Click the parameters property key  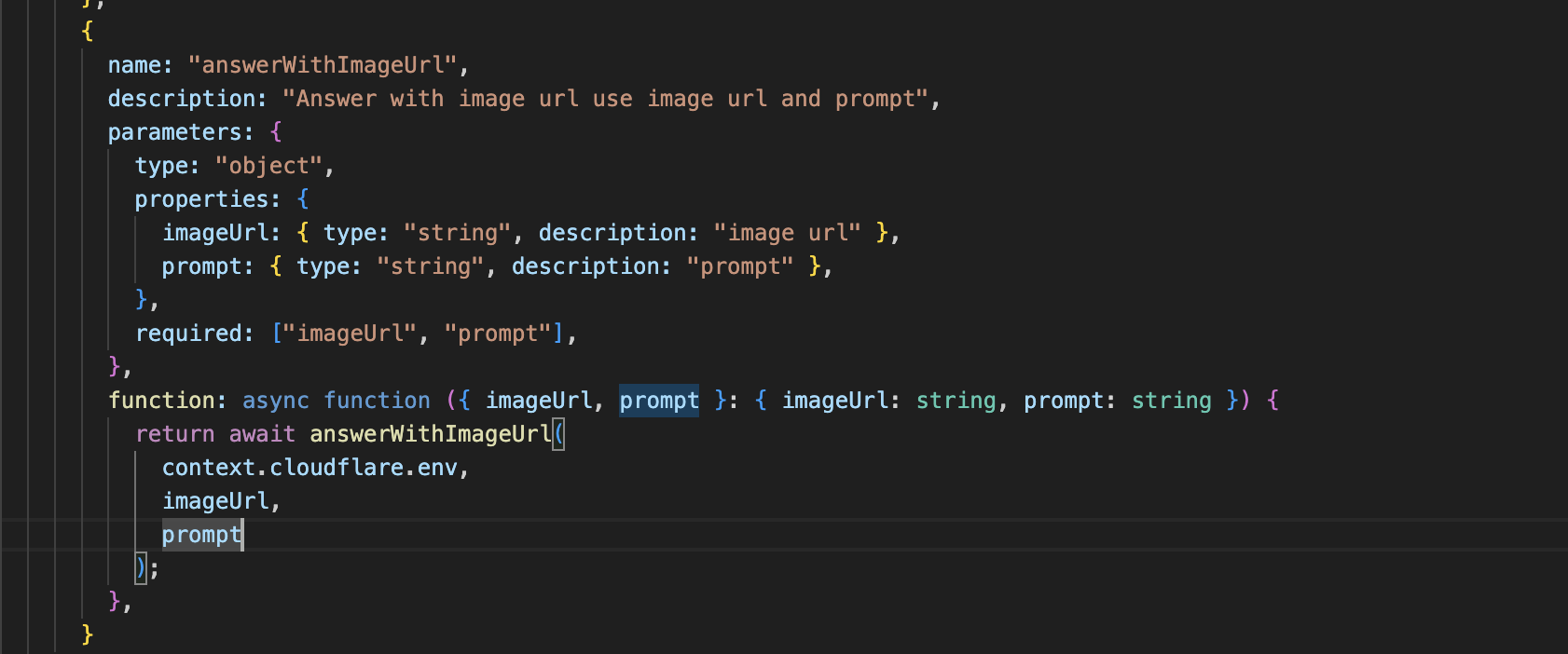click(x=175, y=132)
